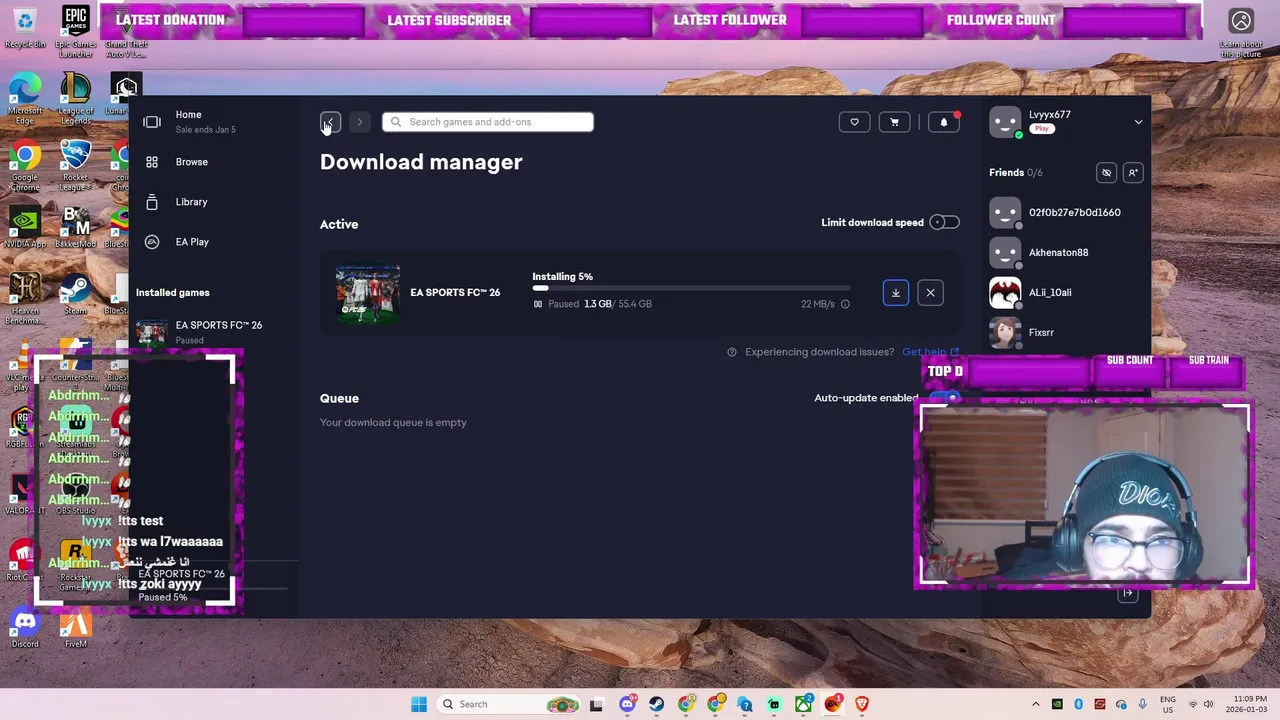Open the notifications bell
The image size is (1280, 720).
pos(944,122)
